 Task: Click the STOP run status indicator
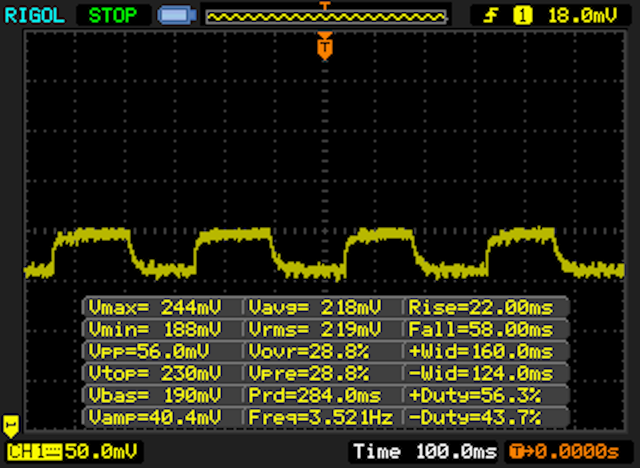point(113,16)
